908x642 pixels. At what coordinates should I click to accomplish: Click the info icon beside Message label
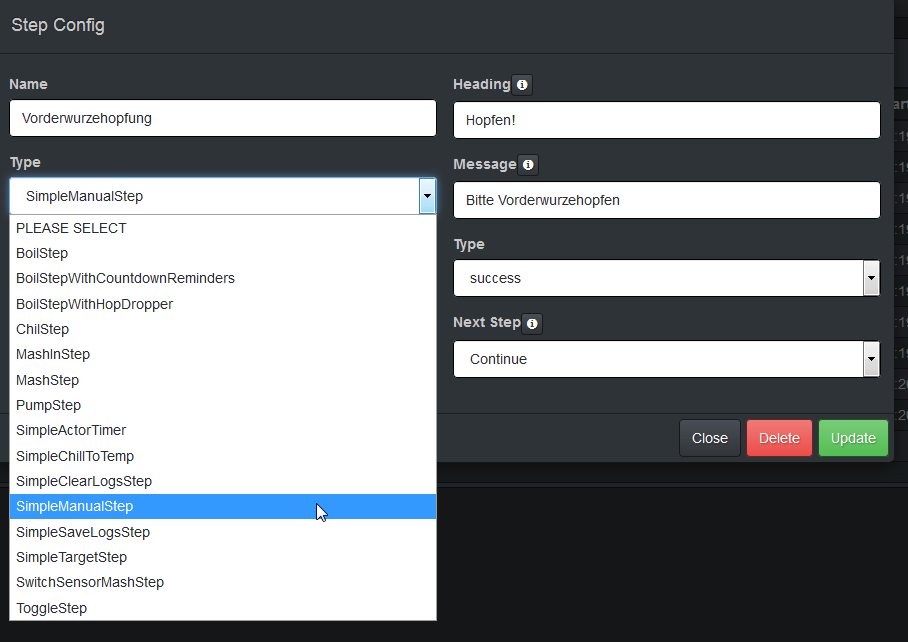528,165
